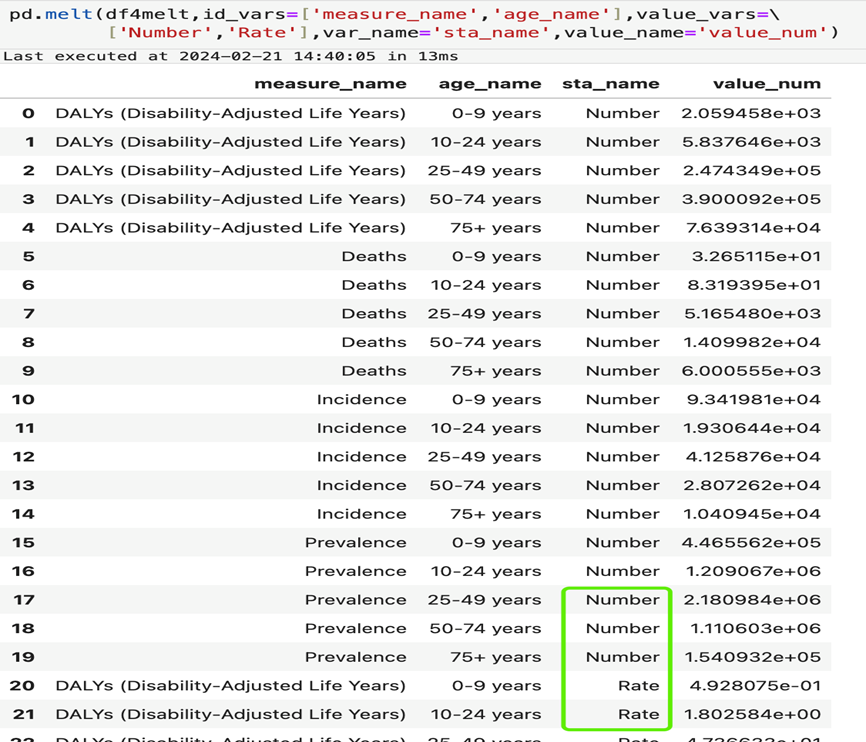Click '10-24 years' in row 16
866x742 pixels.
[486, 572]
